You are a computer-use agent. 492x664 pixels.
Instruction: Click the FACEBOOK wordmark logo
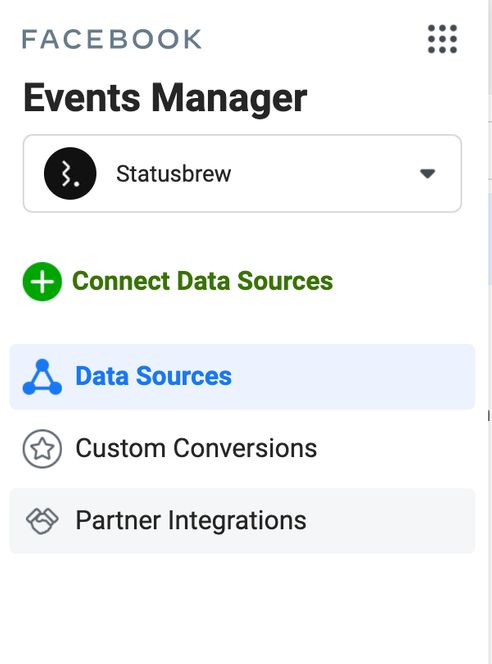click(x=112, y=39)
